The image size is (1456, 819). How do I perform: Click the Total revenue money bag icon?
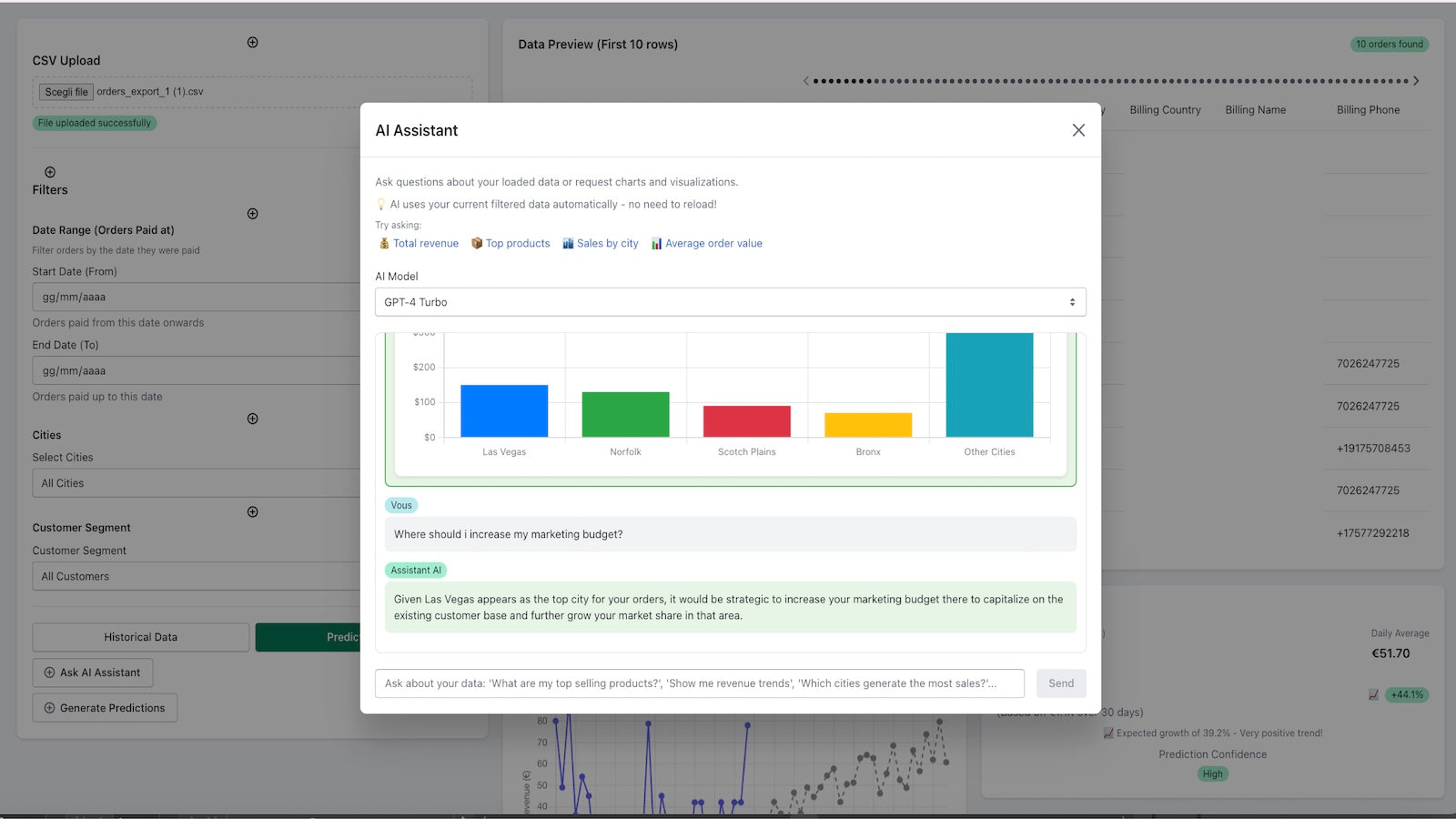click(385, 243)
